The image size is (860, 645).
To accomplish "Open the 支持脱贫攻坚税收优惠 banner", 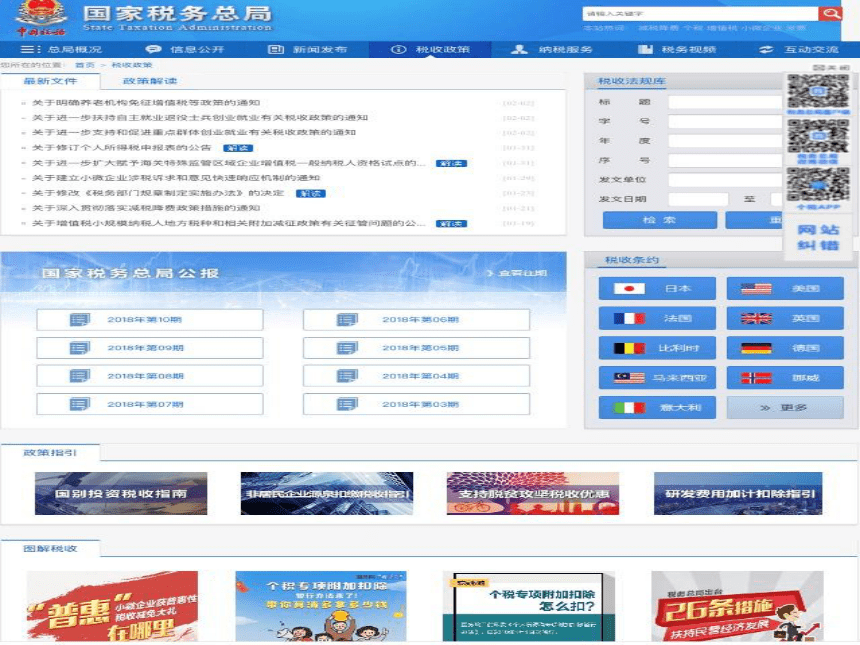I will click(533, 494).
